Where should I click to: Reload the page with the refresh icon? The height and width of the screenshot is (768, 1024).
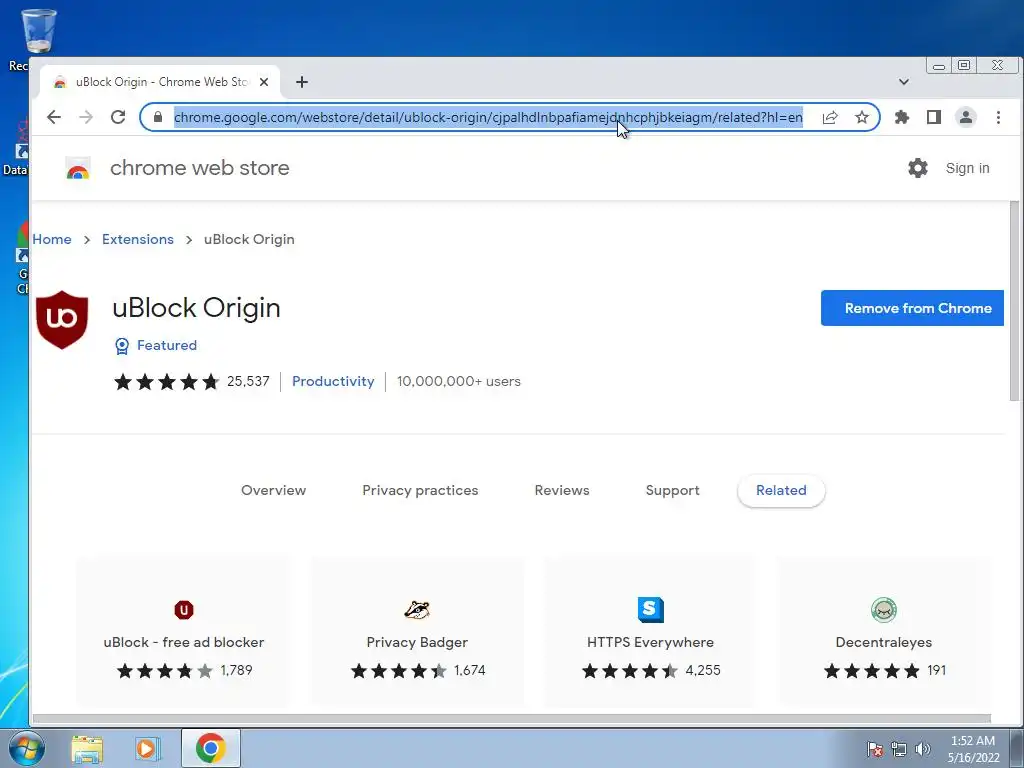coord(118,117)
